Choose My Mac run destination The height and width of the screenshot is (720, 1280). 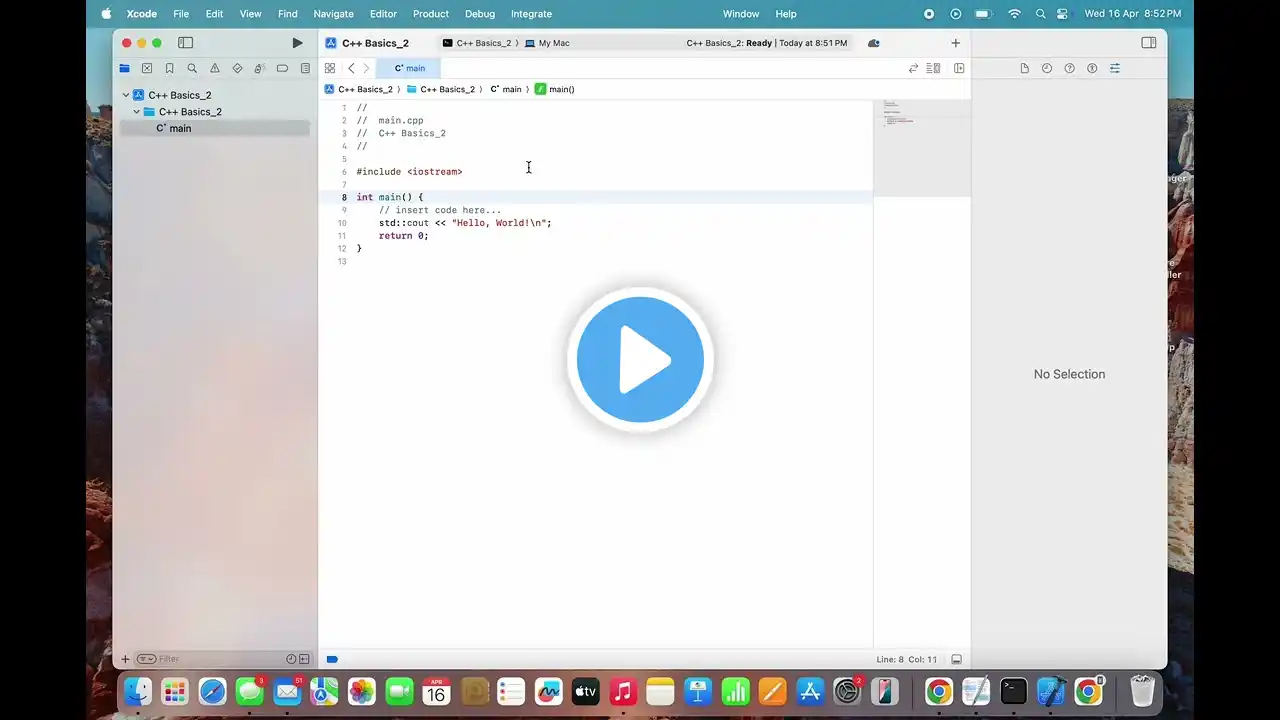tap(547, 43)
